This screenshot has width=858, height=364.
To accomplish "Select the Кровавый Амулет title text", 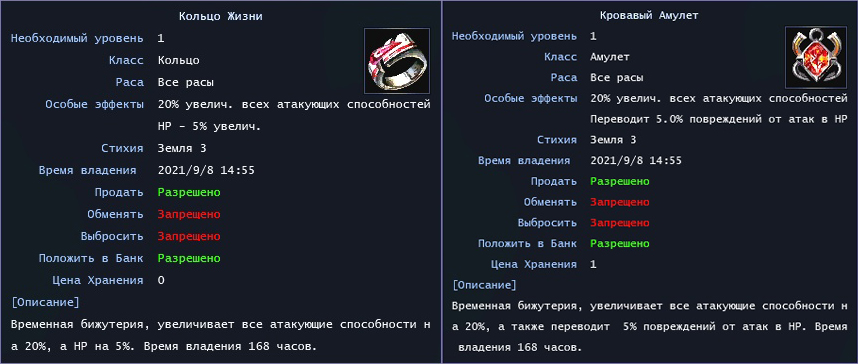I will click(649, 15).
